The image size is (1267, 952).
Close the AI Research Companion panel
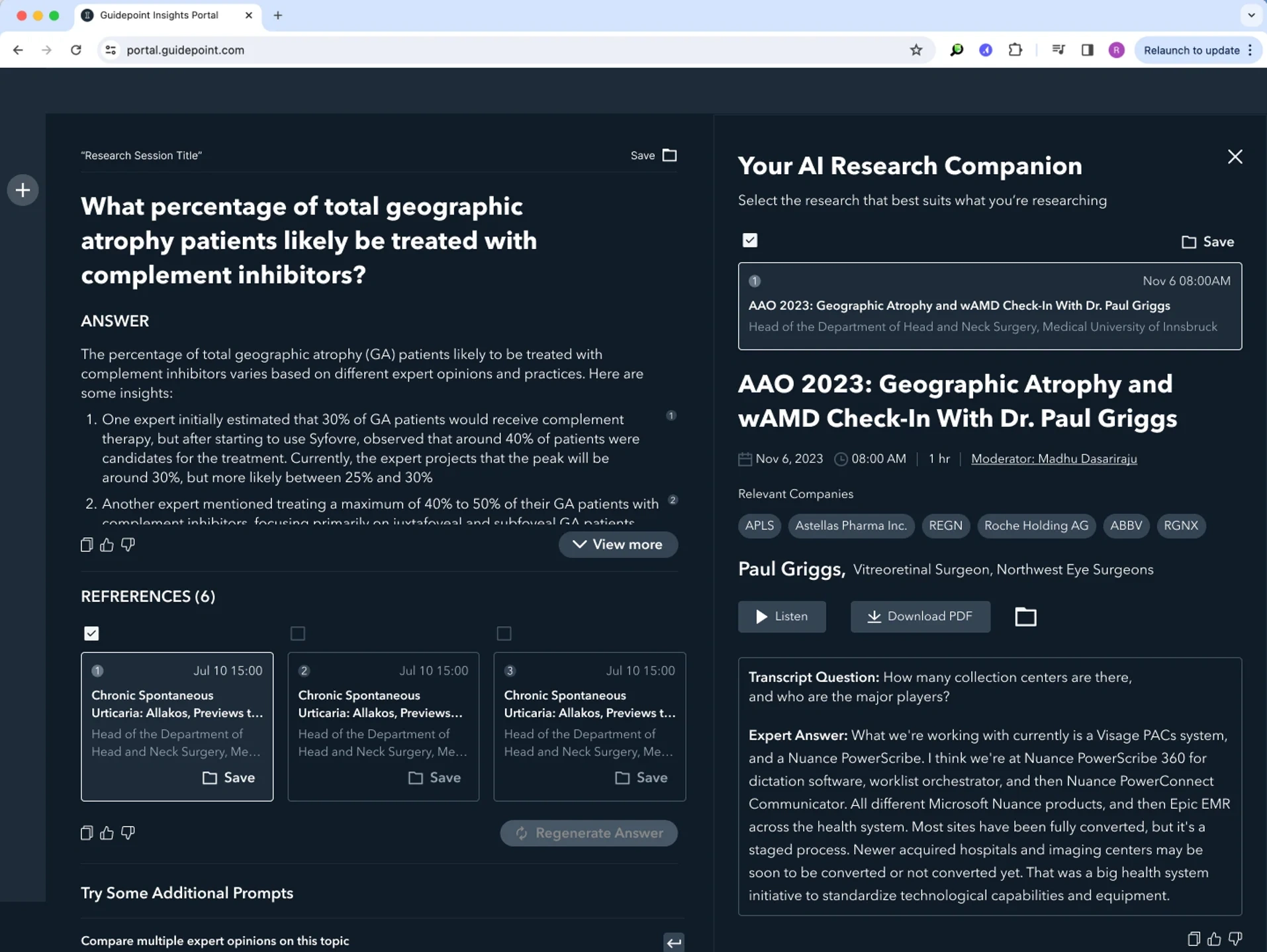click(1235, 157)
